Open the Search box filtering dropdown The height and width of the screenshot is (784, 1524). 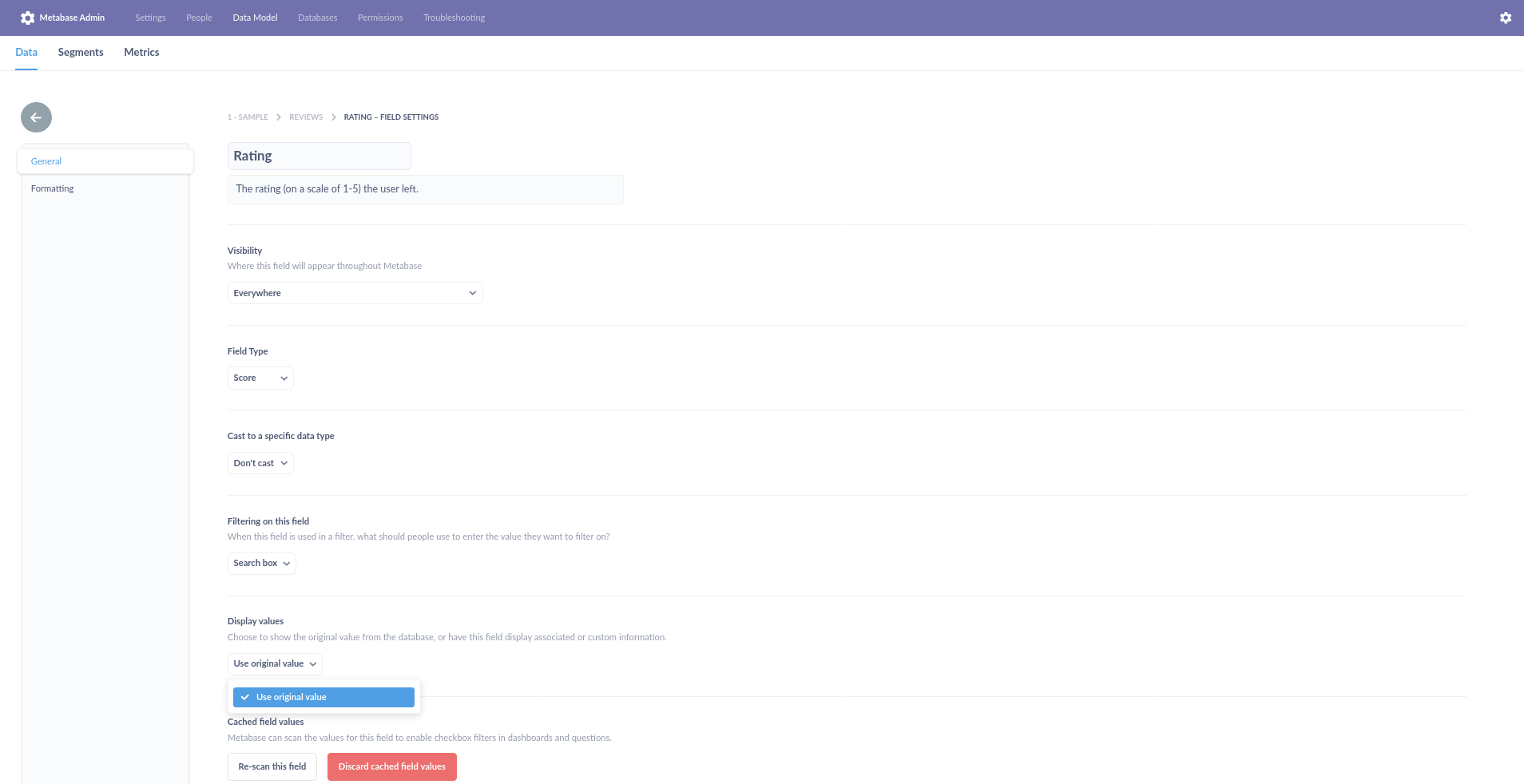pyautogui.click(x=260, y=563)
